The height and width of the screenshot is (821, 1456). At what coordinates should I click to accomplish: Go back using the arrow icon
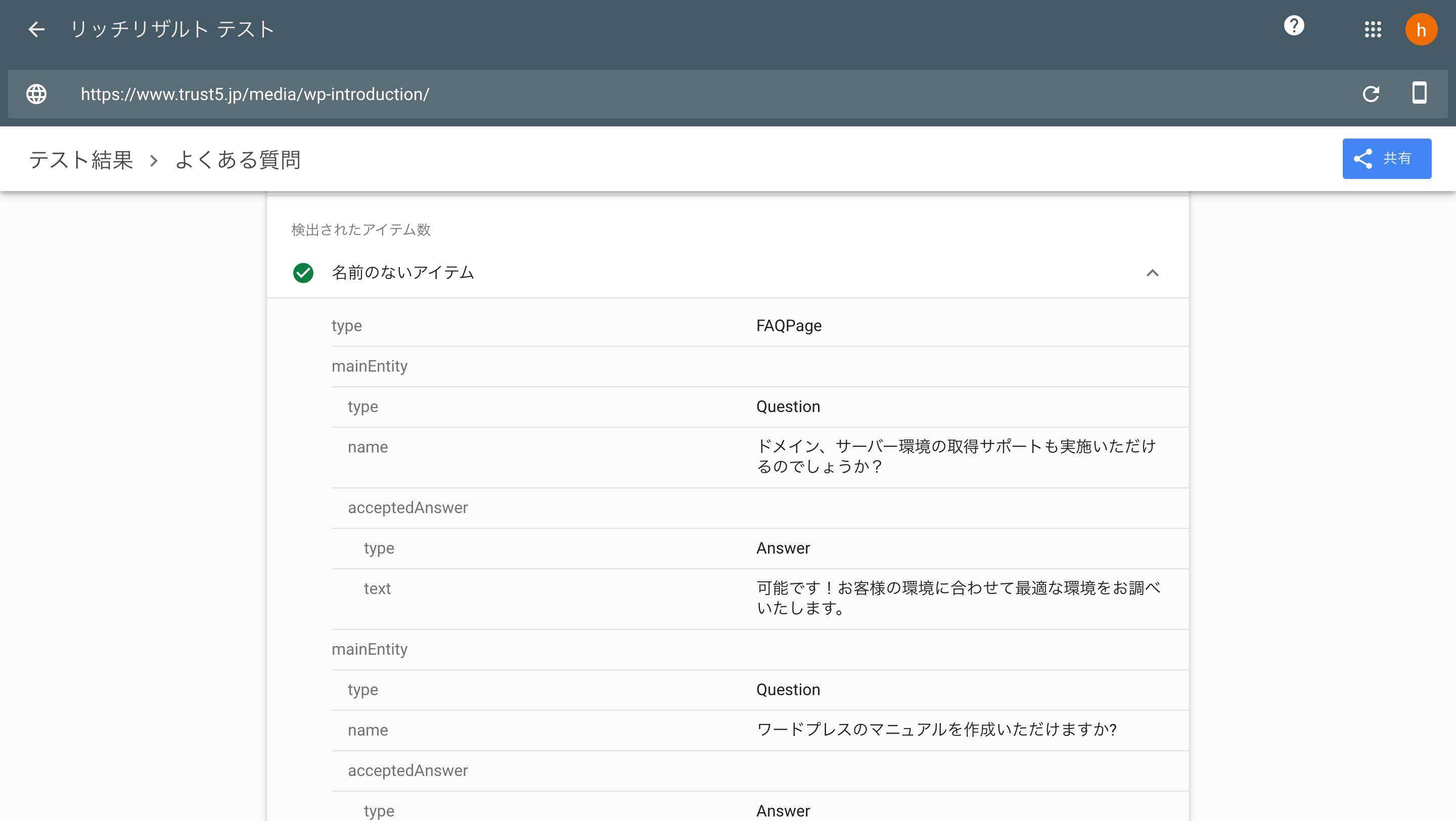pos(36,29)
